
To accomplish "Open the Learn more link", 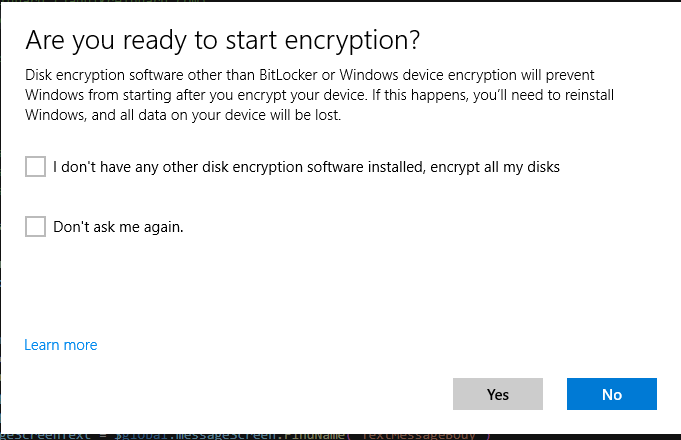I will [61, 345].
